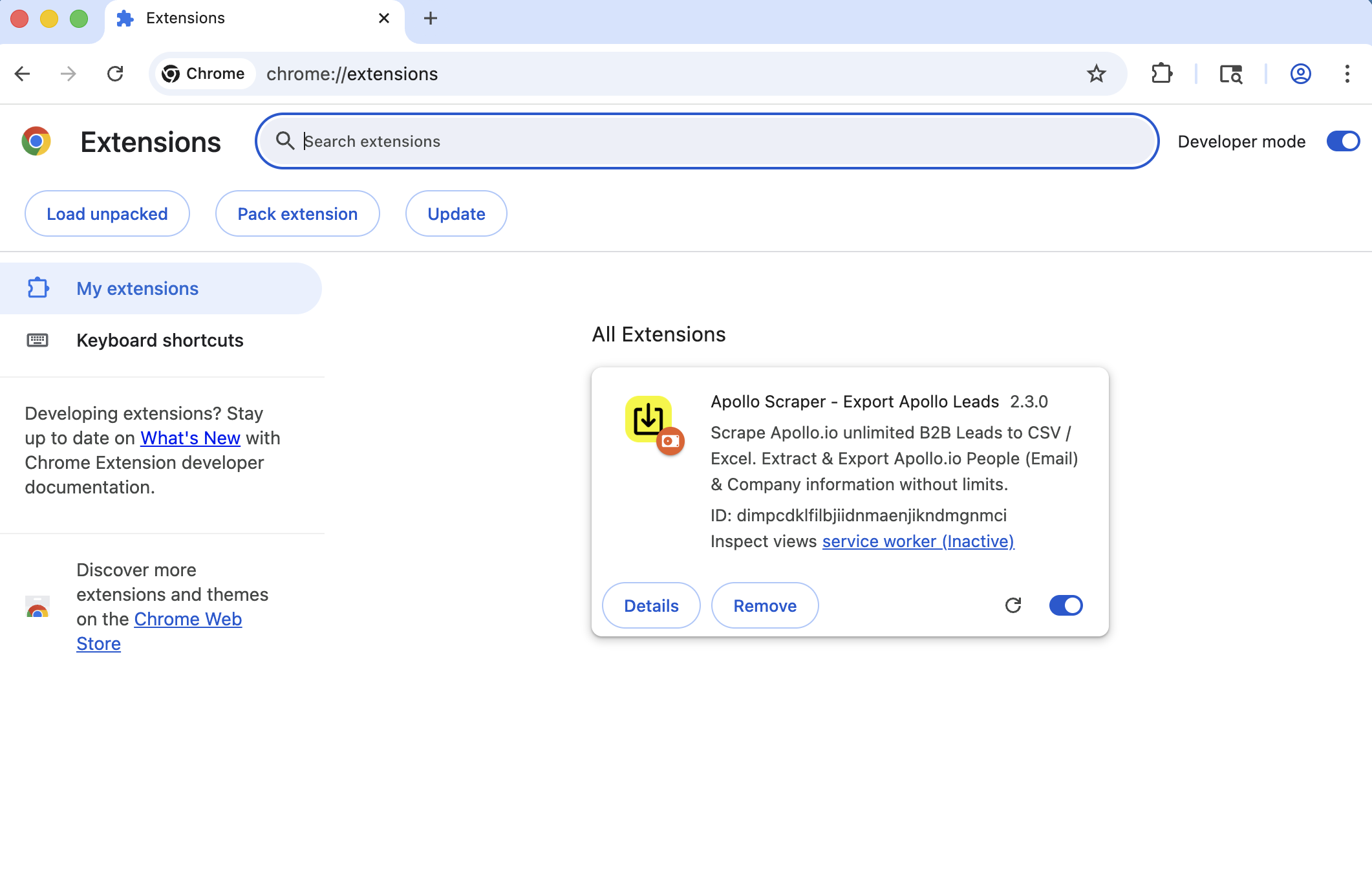Click the My extensions puzzle icon

38,288
